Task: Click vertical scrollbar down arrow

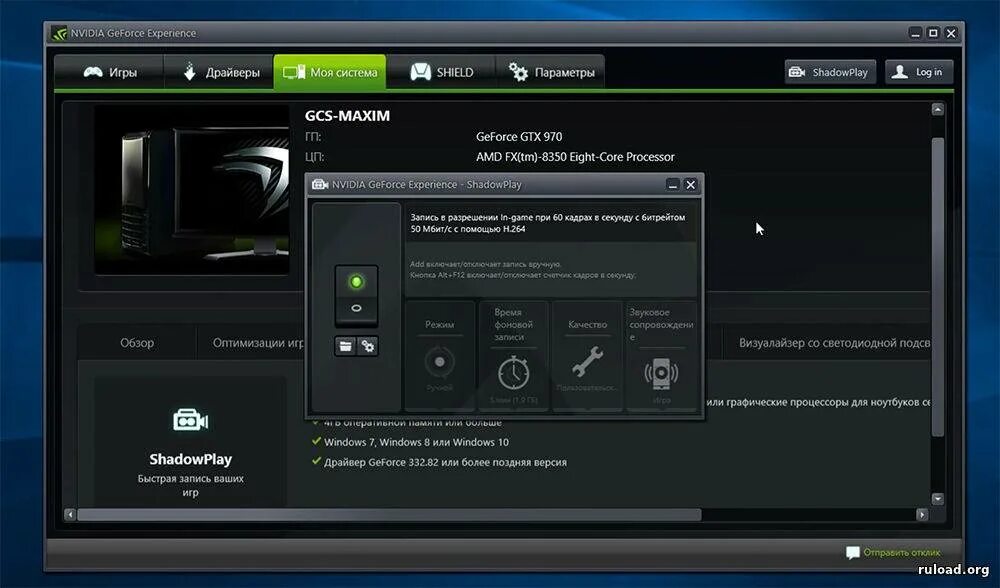Action: click(x=938, y=498)
